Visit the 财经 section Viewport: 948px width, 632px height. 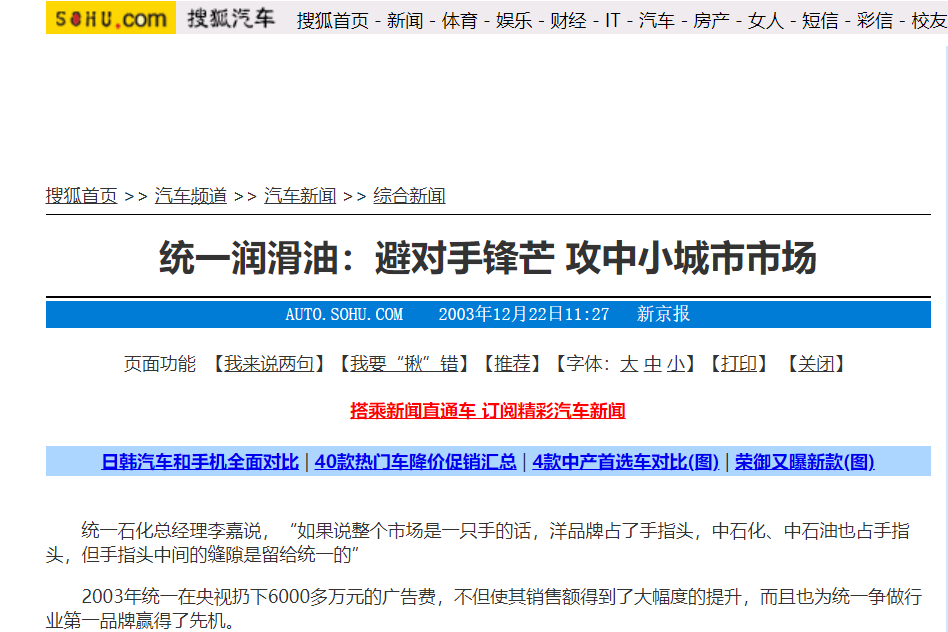point(568,21)
